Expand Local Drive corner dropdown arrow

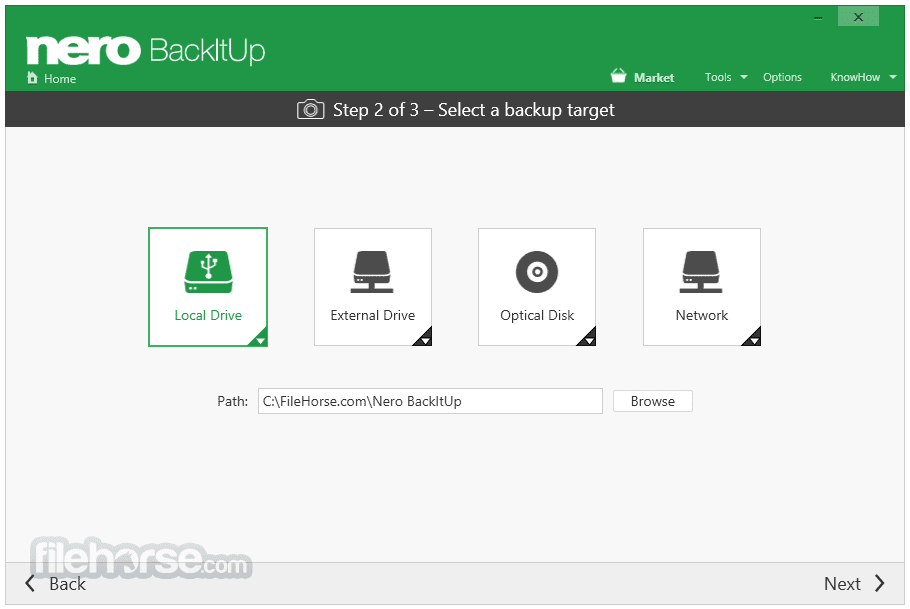pyautogui.click(x=260, y=340)
